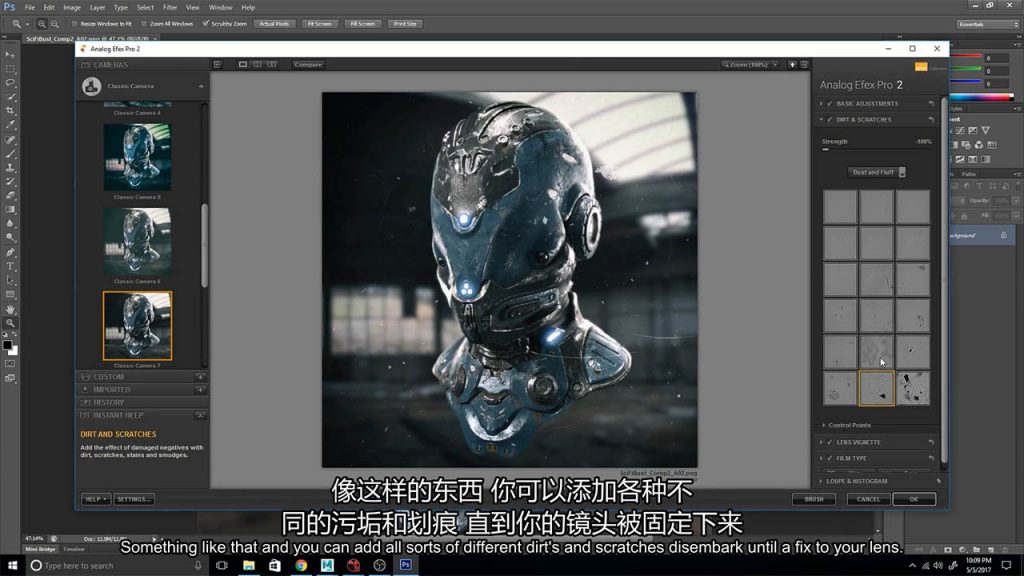Enable Zoom All Windows checkbox
The image size is (1024, 576).
tap(144, 24)
